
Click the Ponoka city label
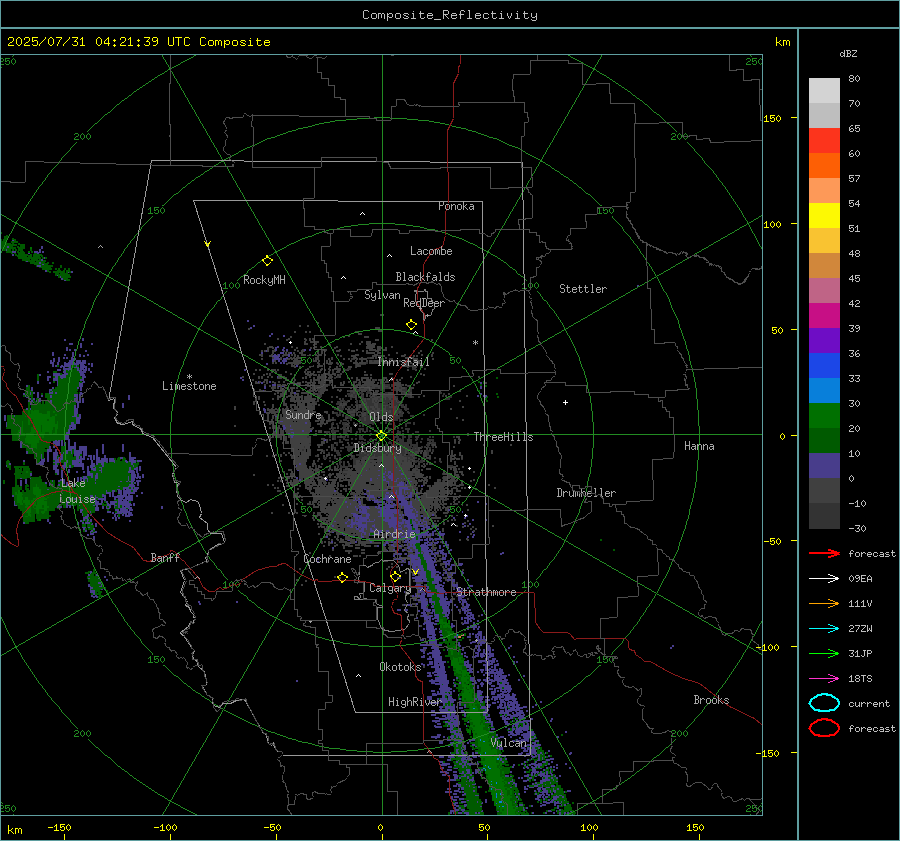point(456,206)
